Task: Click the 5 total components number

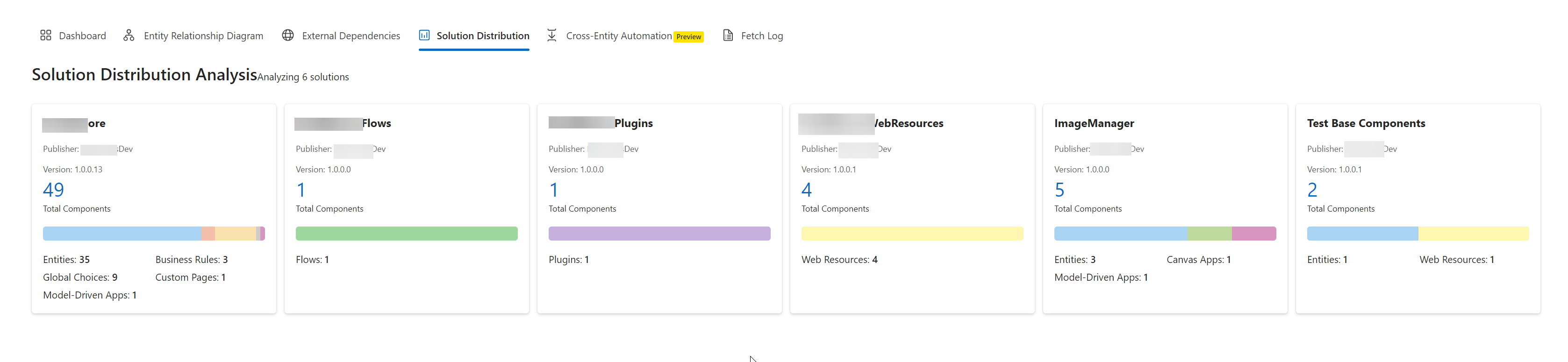Action: click(1059, 190)
